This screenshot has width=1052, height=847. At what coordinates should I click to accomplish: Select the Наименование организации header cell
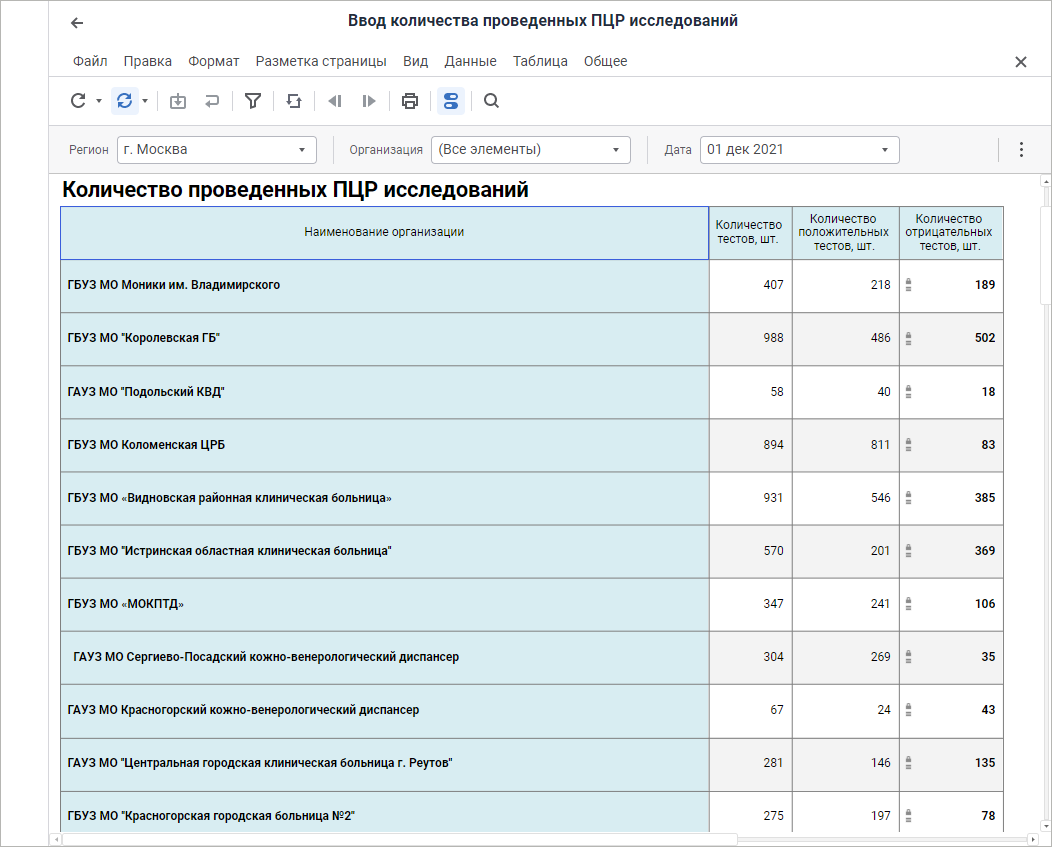pyautogui.click(x=384, y=232)
